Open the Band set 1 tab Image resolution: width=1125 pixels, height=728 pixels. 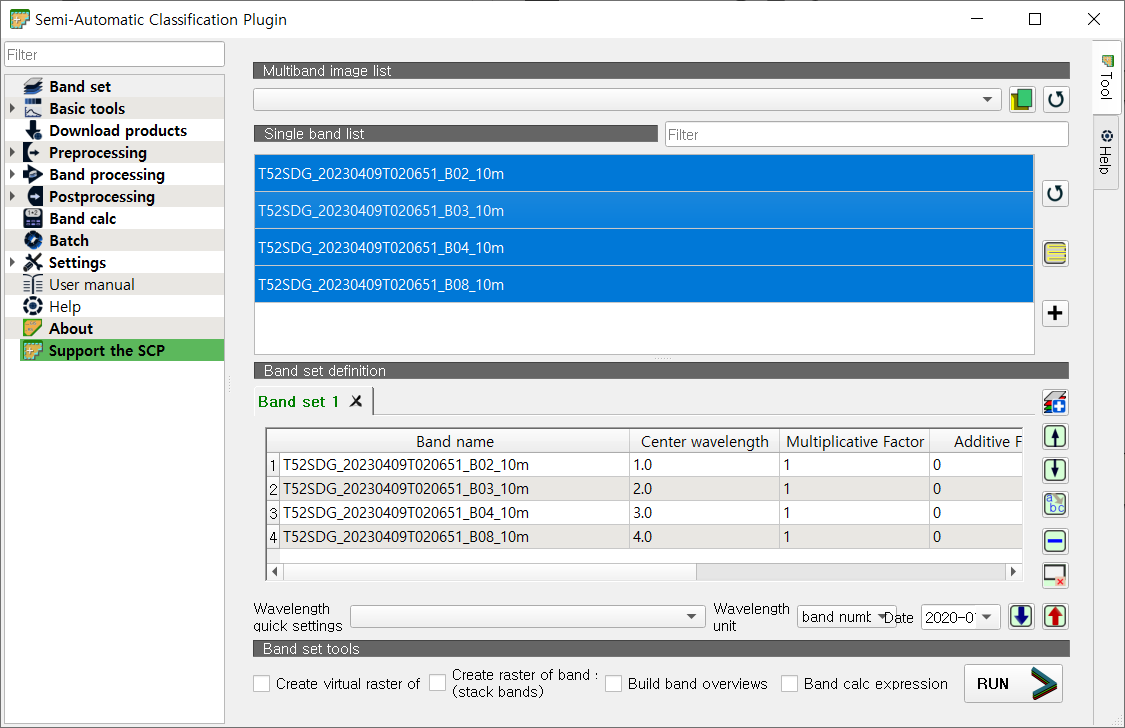click(x=298, y=402)
